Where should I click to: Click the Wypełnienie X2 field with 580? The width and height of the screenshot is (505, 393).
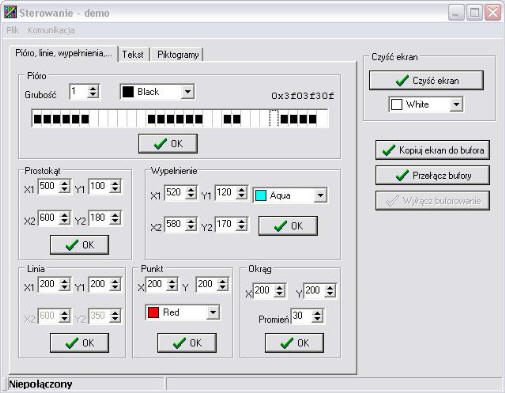[x=175, y=224]
